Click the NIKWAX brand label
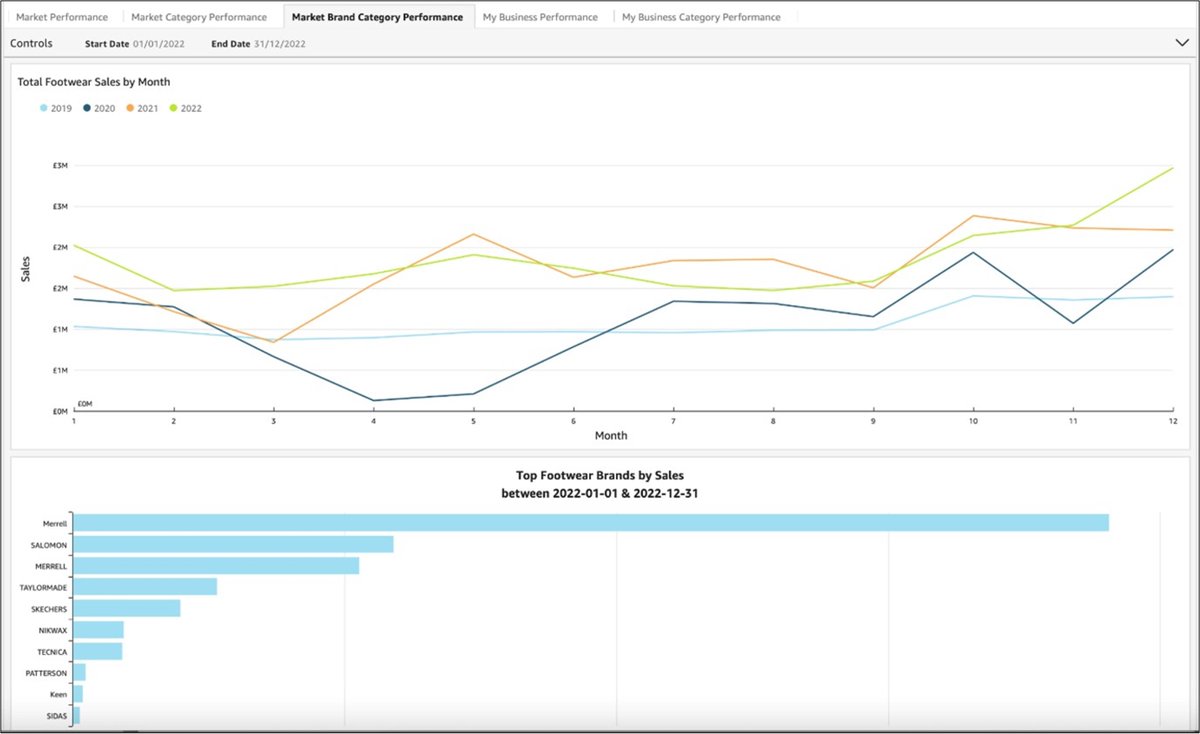 [51, 631]
